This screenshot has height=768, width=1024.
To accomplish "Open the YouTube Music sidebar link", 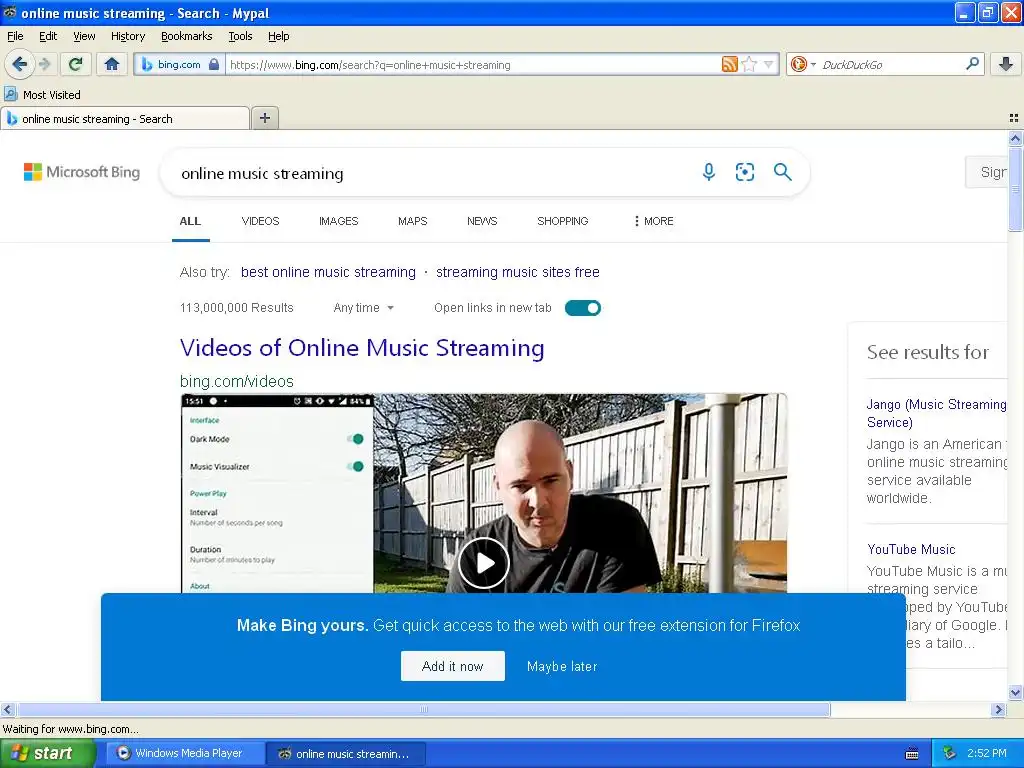I will click(x=911, y=549).
